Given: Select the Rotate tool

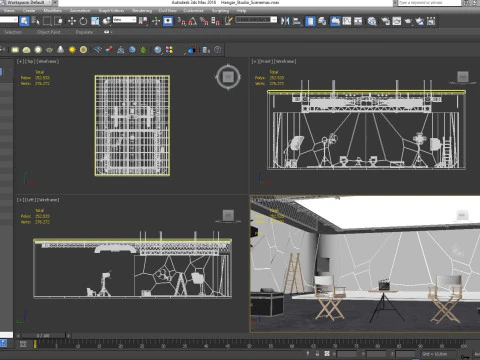Looking at the screenshot, I should (x=83, y=21).
